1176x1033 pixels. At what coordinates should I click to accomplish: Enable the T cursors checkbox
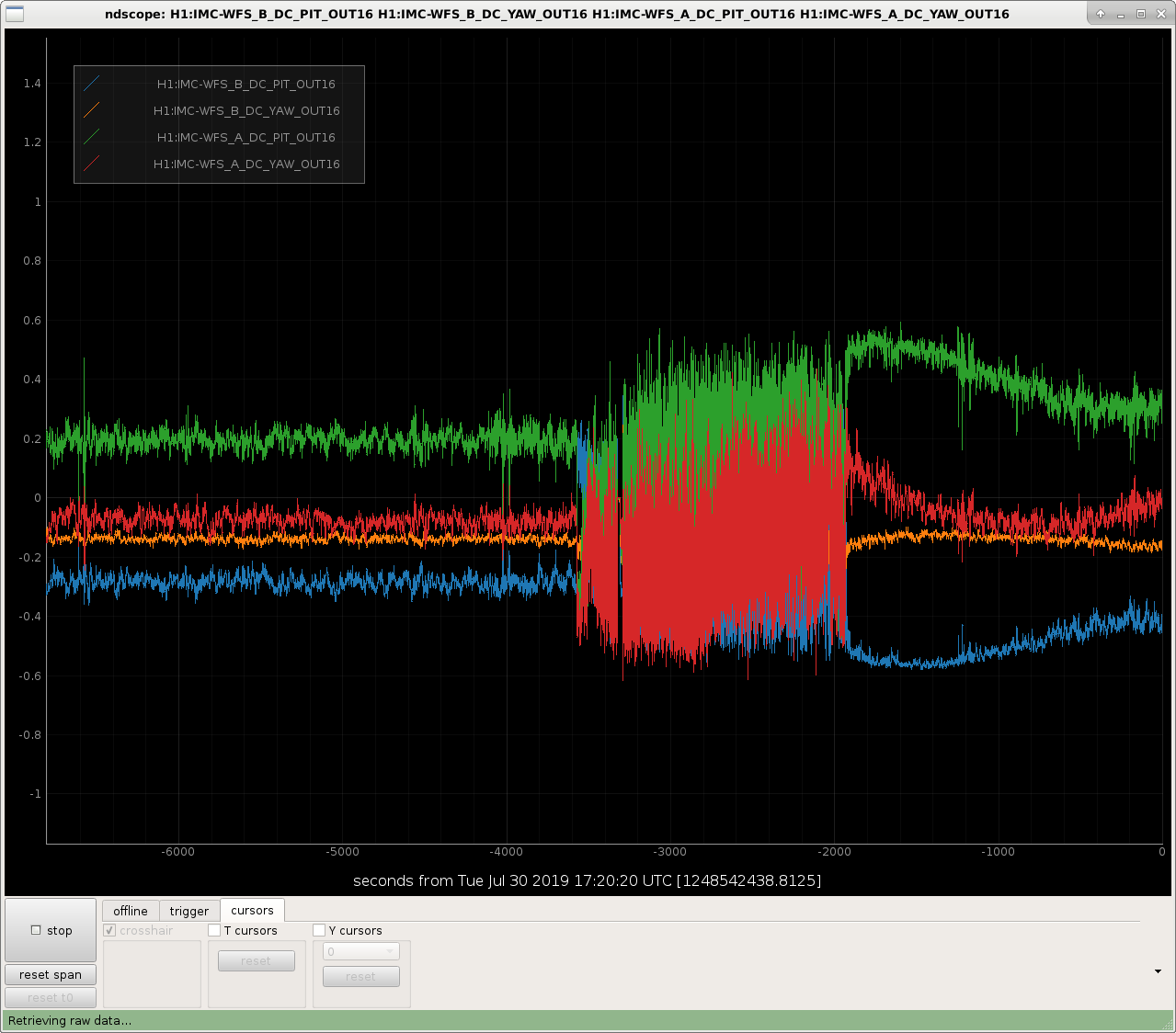[x=214, y=930]
